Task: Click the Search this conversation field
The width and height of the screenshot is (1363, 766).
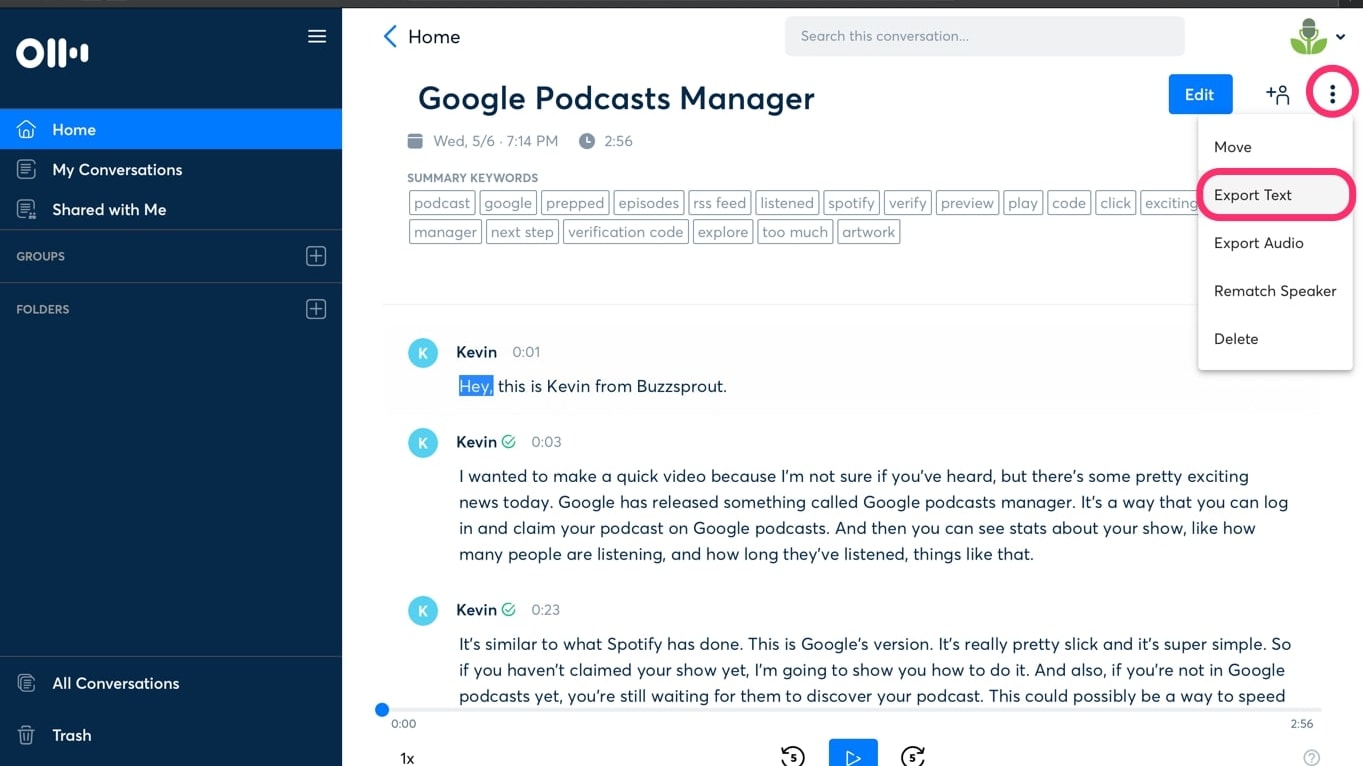Action: [x=984, y=36]
